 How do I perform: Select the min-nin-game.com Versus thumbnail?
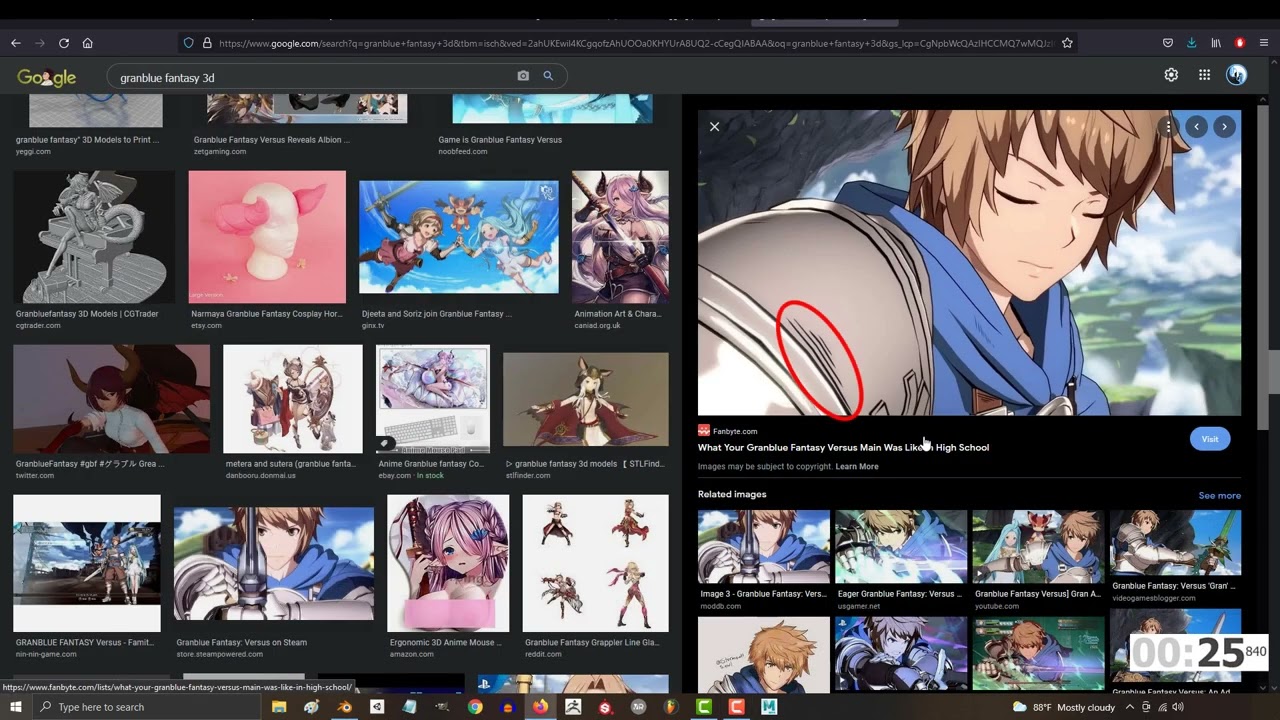point(87,563)
